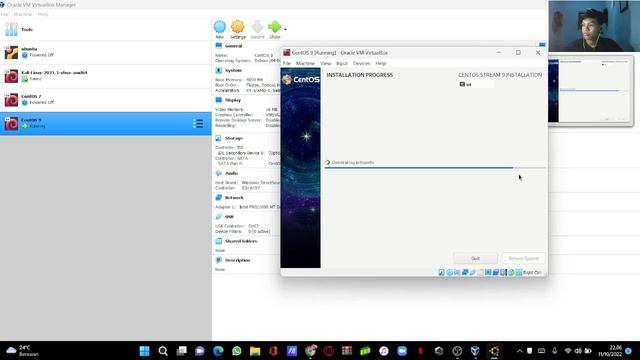Open Microsoft Edge from the taskbar
The image size is (640, 360).
click(x=218, y=351)
